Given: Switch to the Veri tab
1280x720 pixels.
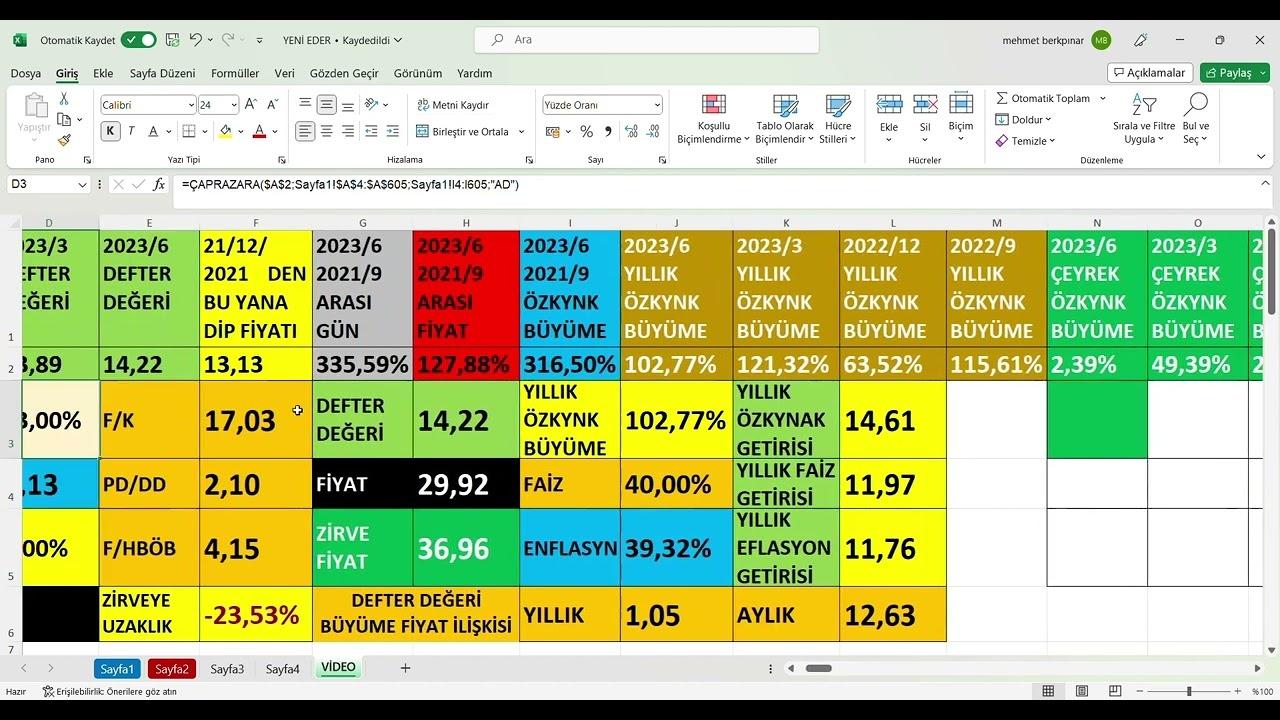Looking at the screenshot, I should [284, 73].
